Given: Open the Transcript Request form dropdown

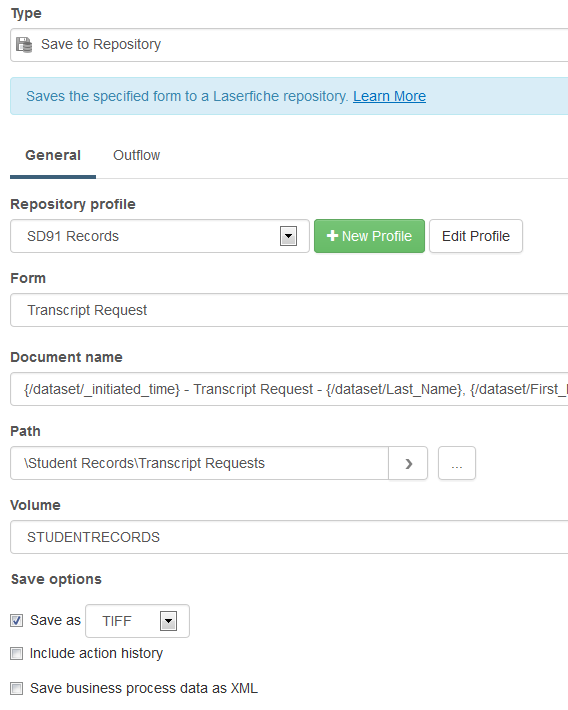Looking at the screenshot, I should (289, 310).
